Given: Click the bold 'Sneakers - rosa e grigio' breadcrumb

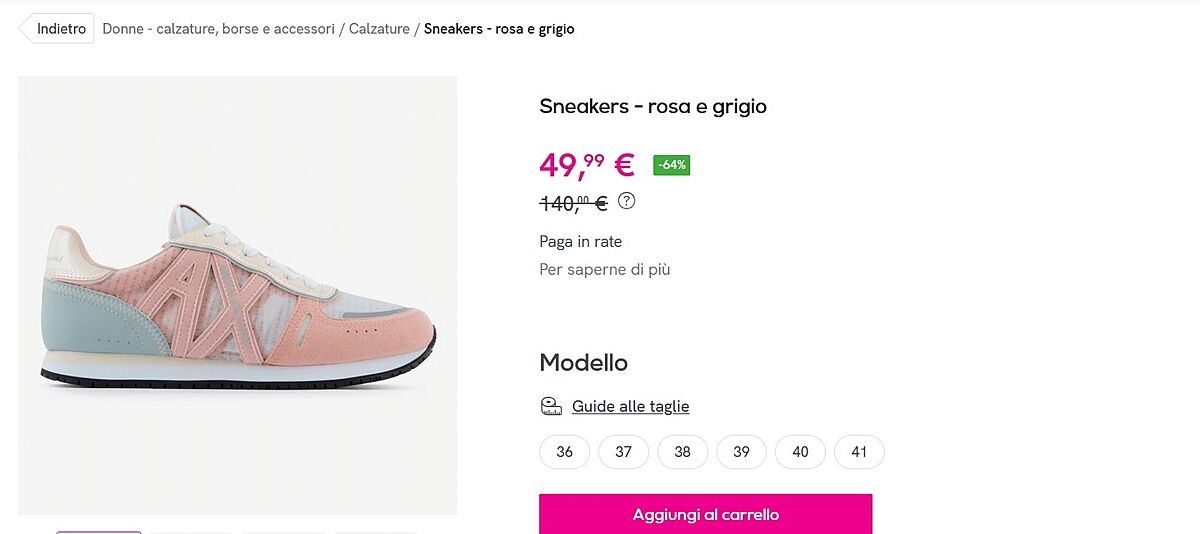Looking at the screenshot, I should coord(499,29).
